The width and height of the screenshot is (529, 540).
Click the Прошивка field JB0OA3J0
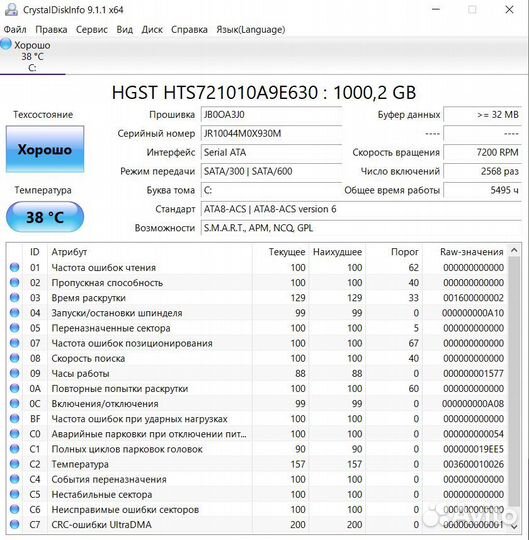tap(271, 115)
